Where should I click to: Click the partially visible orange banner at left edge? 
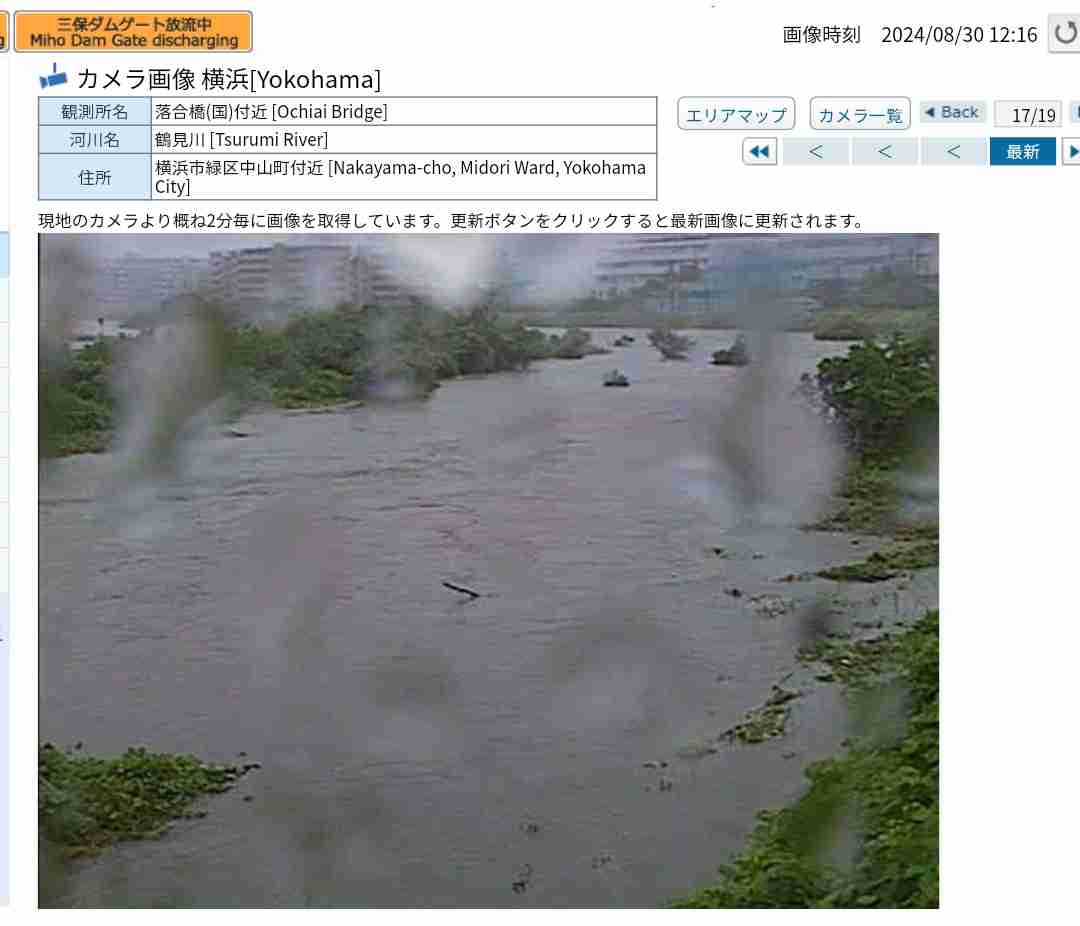(x=3, y=32)
